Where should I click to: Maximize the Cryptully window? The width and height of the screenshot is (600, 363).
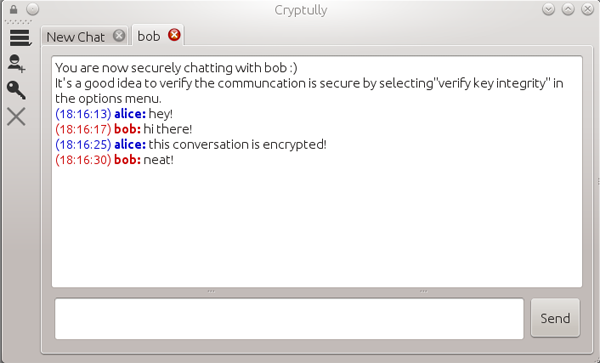[x=568, y=9]
